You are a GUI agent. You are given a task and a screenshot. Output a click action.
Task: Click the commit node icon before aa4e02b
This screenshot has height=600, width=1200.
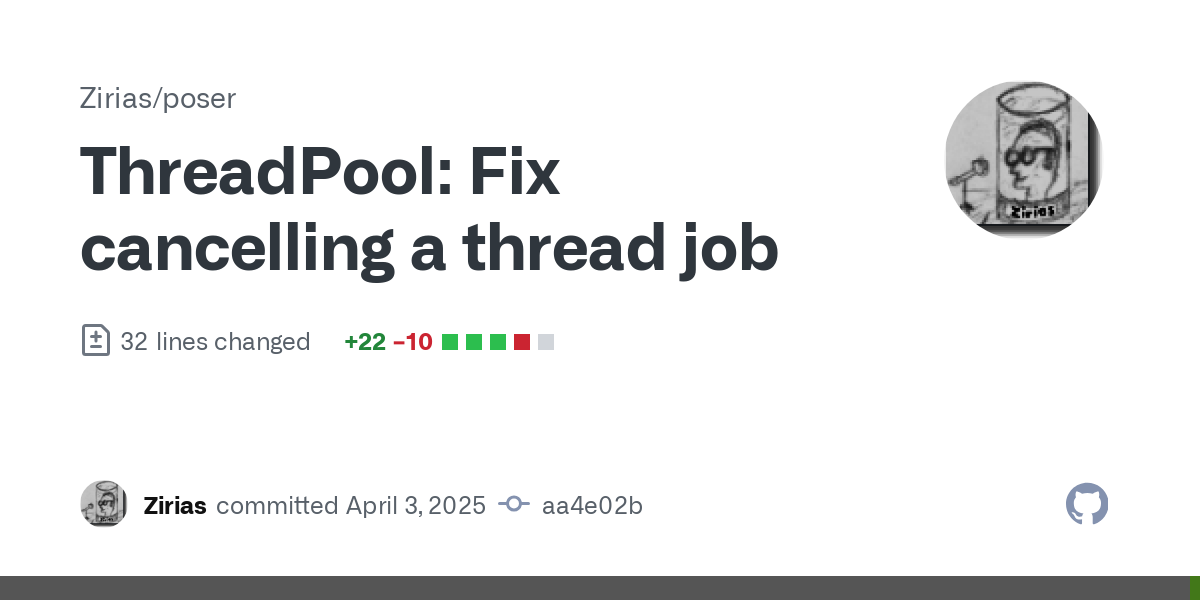coord(514,505)
